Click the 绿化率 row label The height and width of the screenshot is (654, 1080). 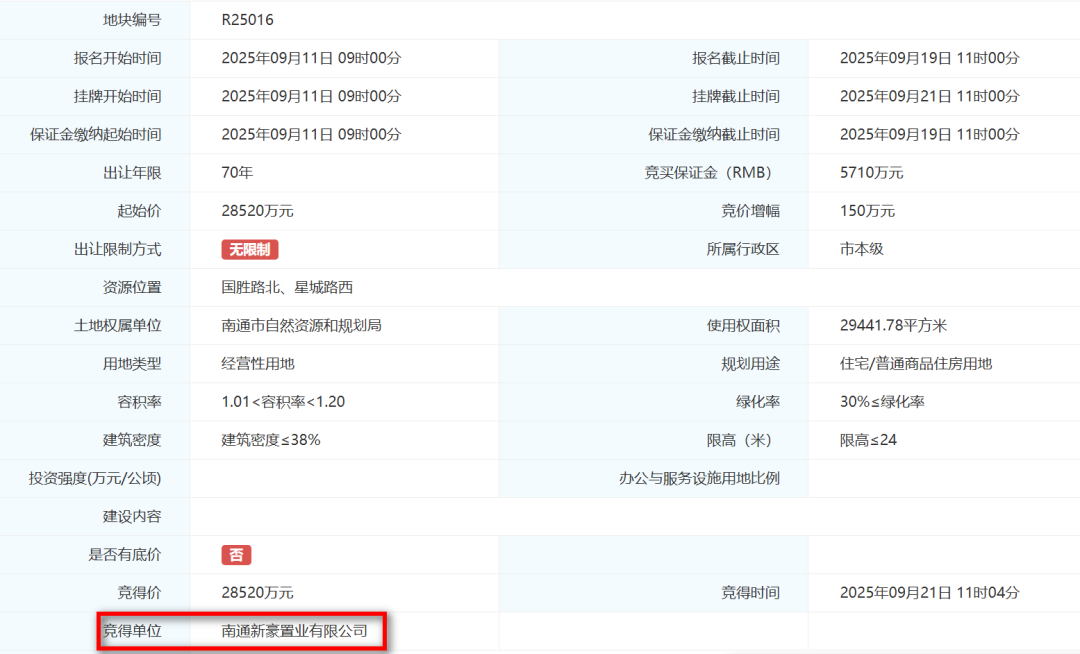pyautogui.click(x=758, y=402)
